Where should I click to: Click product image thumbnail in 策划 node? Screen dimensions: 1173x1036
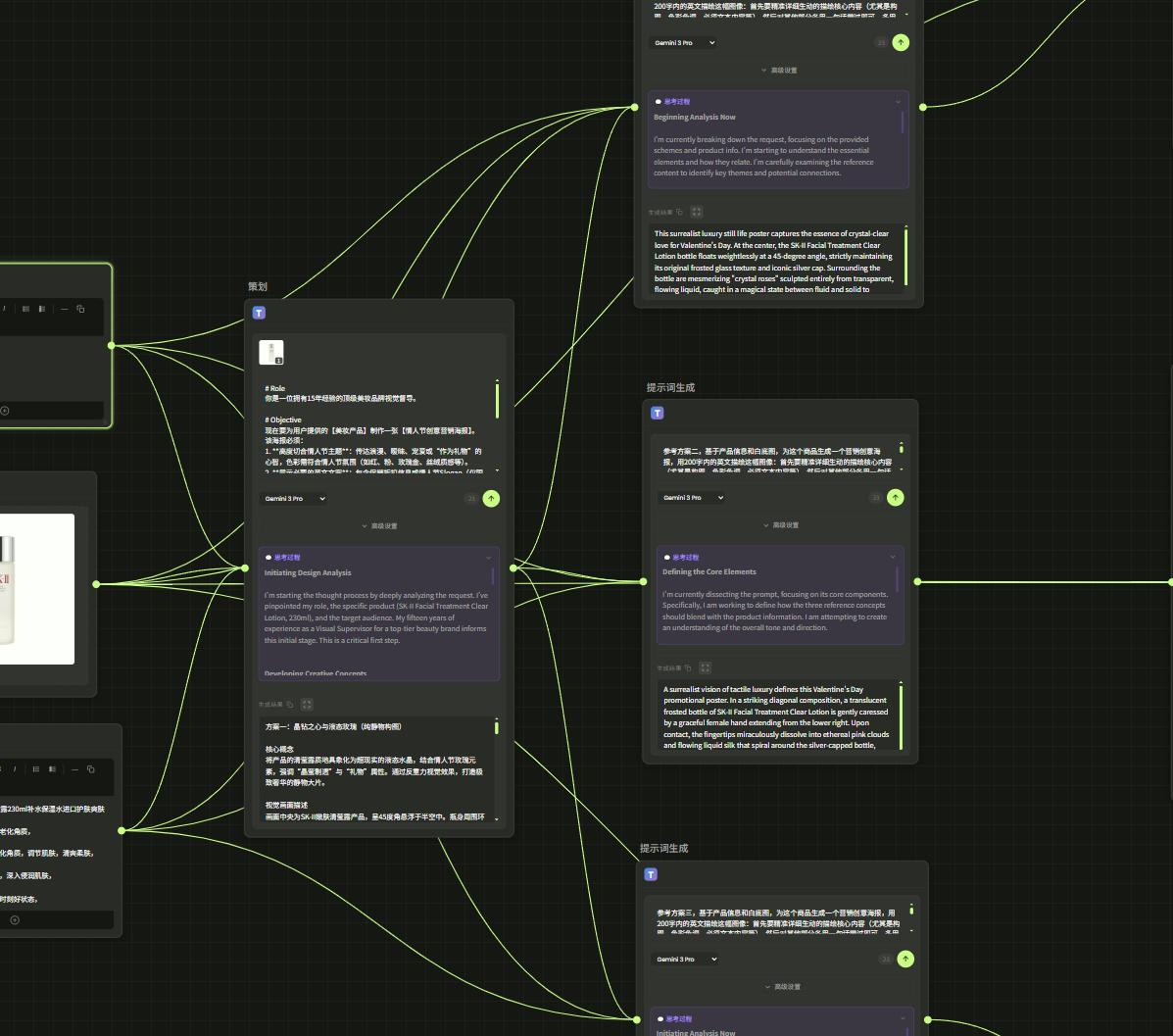click(x=271, y=353)
